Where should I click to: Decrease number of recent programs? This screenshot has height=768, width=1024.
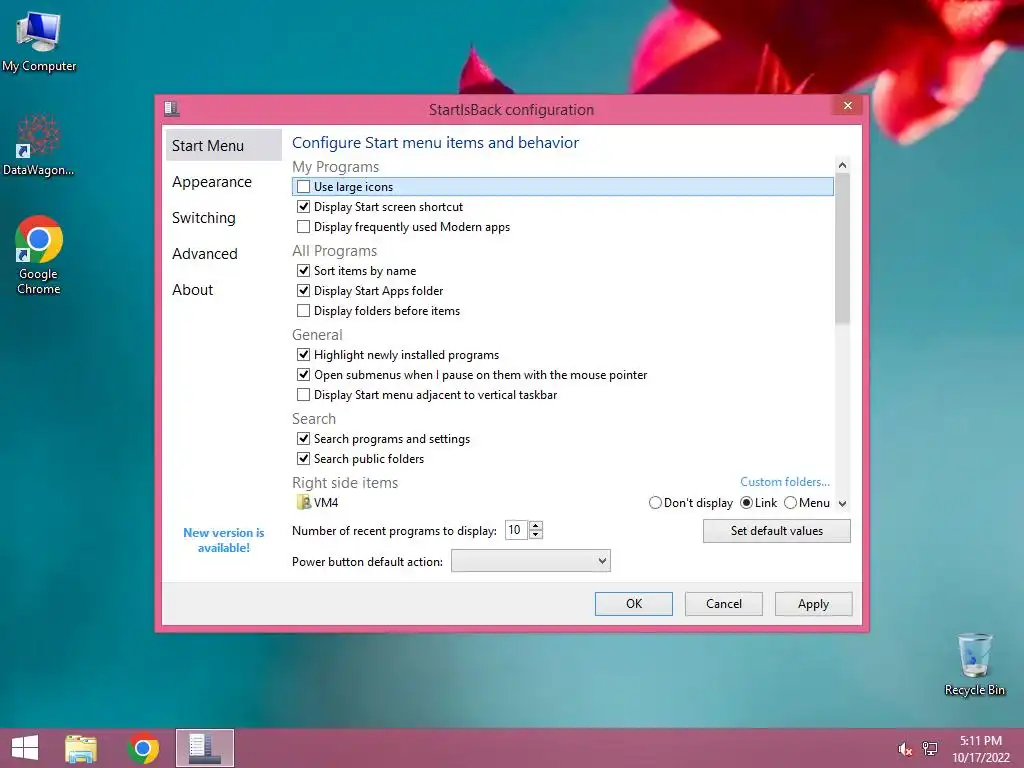[x=536, y=535]
